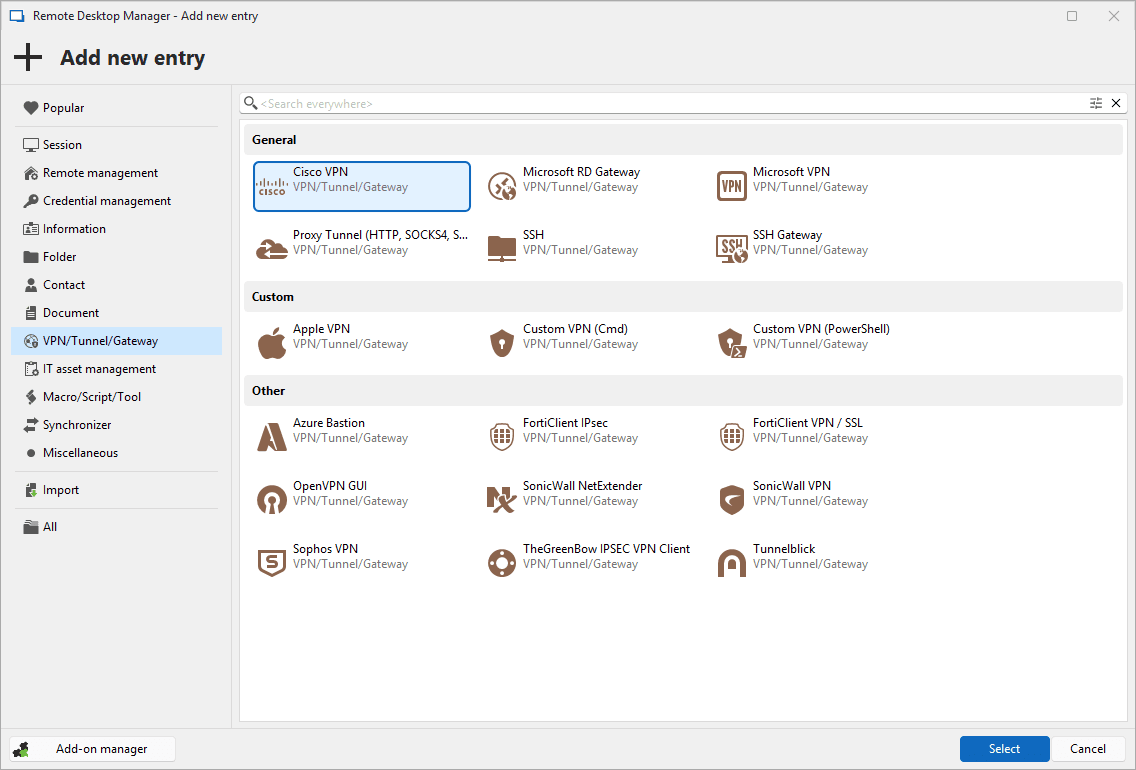The width and height of the screenshot is (1136, 770).
Task: Click the Select button
Action: (x=1004, y=749)
